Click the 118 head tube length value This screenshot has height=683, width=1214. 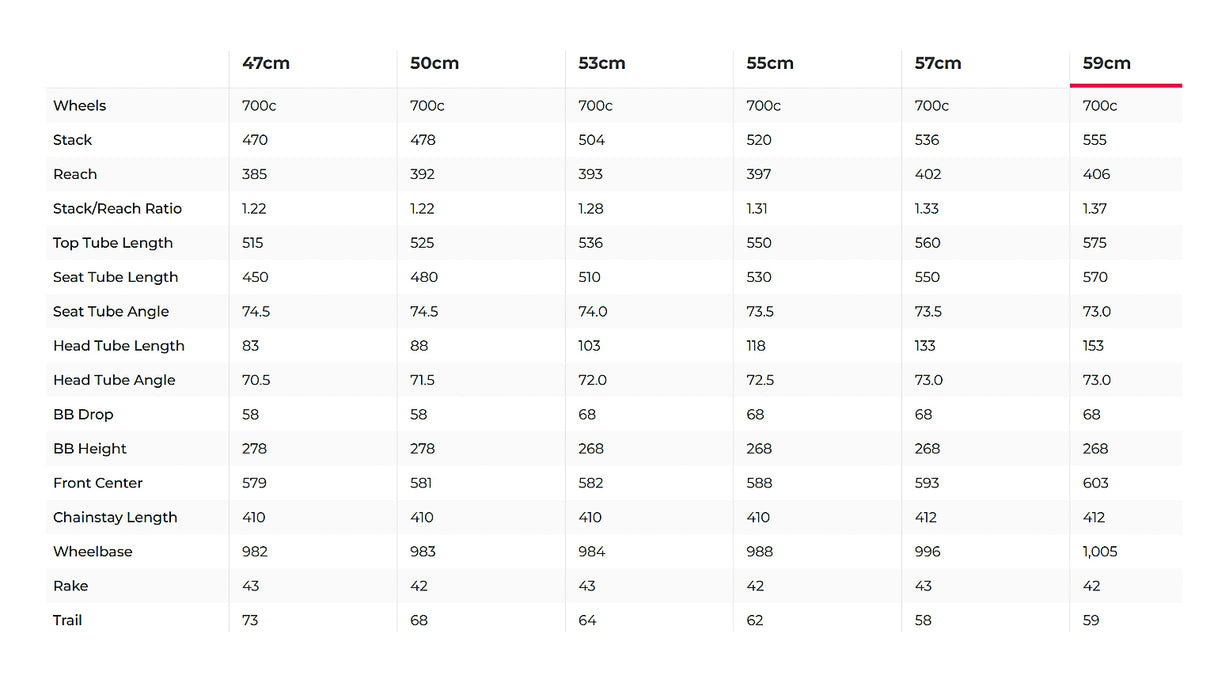(756, 346)
